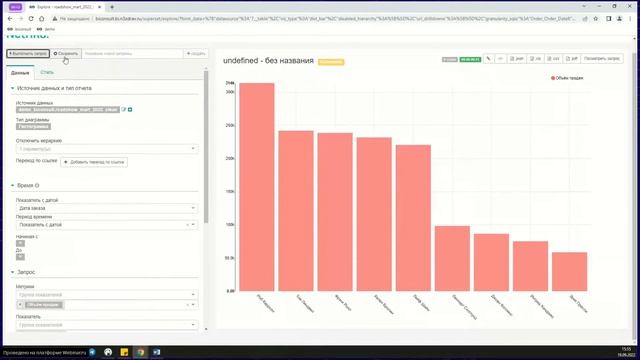This screenshot has height=360, width=640.
Task: Open Chrome from the taskbar
Action: (140, 352)
